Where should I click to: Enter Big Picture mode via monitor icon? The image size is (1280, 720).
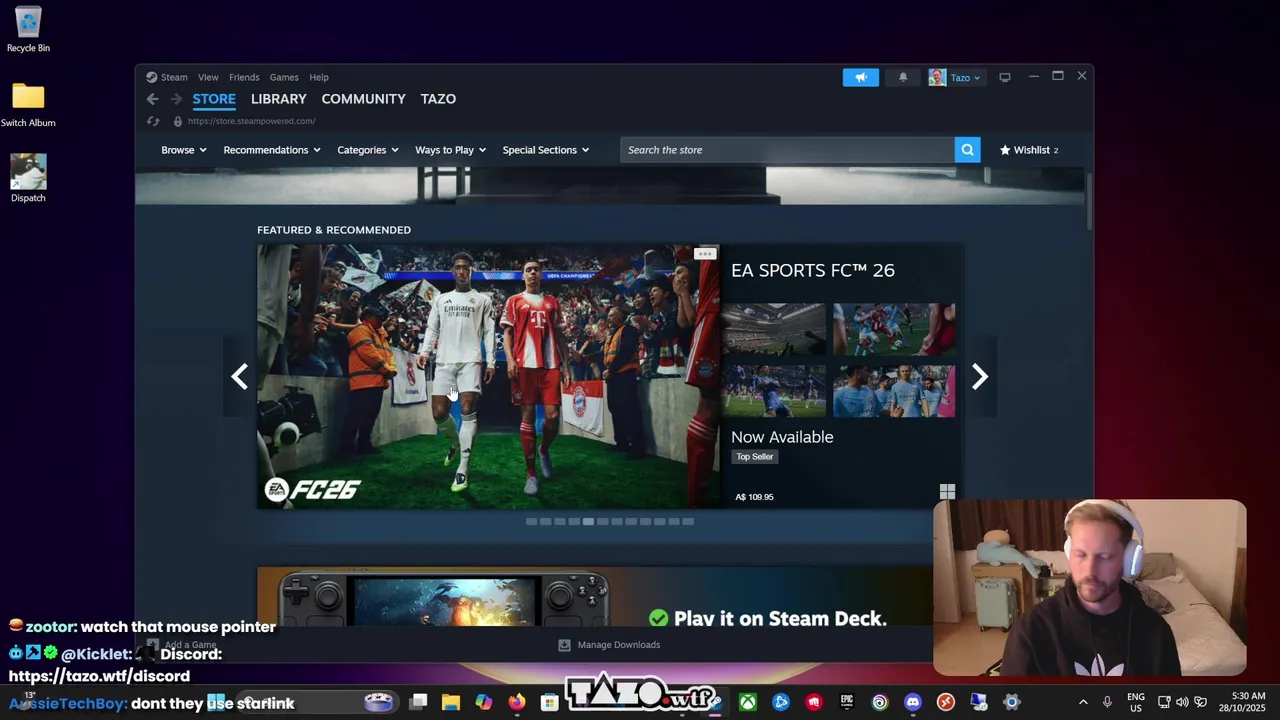point(1005,77)
